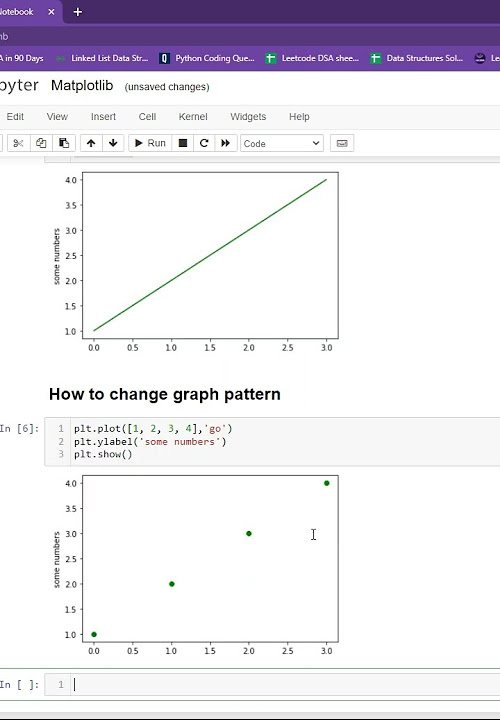Restart kernel and run all fast-forward icon
Viewport: 500px width, 720px height.
pyautogui.click(x=225, y=143)
